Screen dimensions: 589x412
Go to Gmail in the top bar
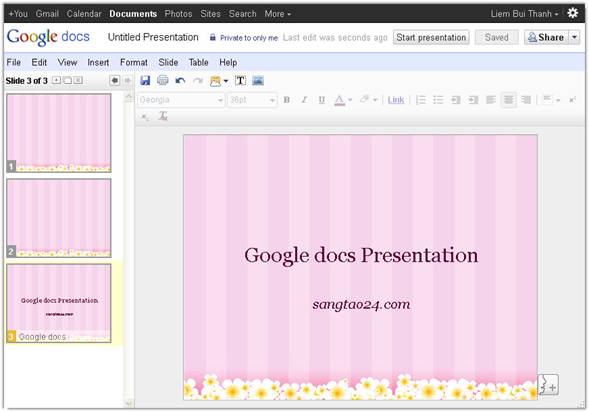click(47, 14)
